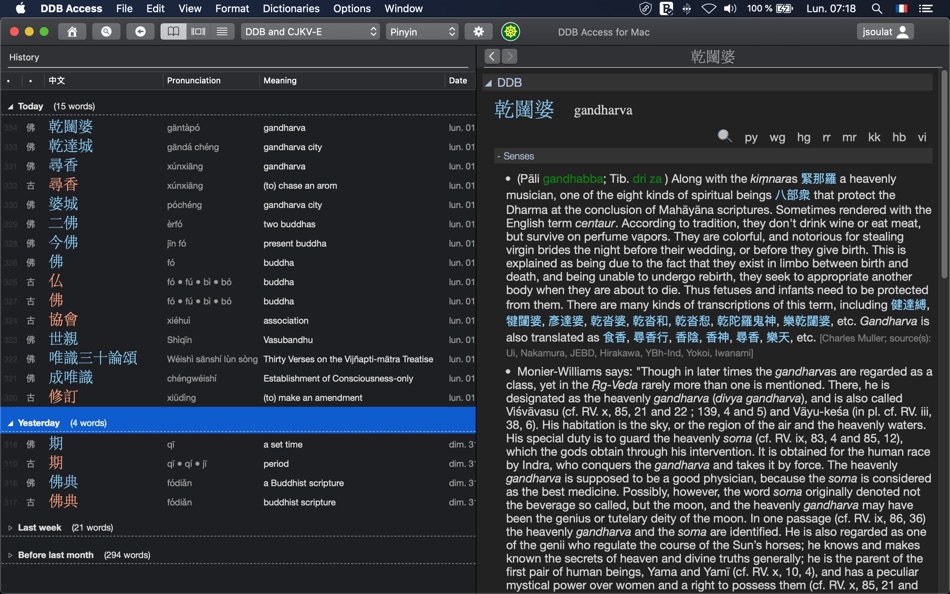Image resolution: width=950 pixels, height=594 pixels.
Task: Click the magnifier icon beside py
Action: coord(725,136)
